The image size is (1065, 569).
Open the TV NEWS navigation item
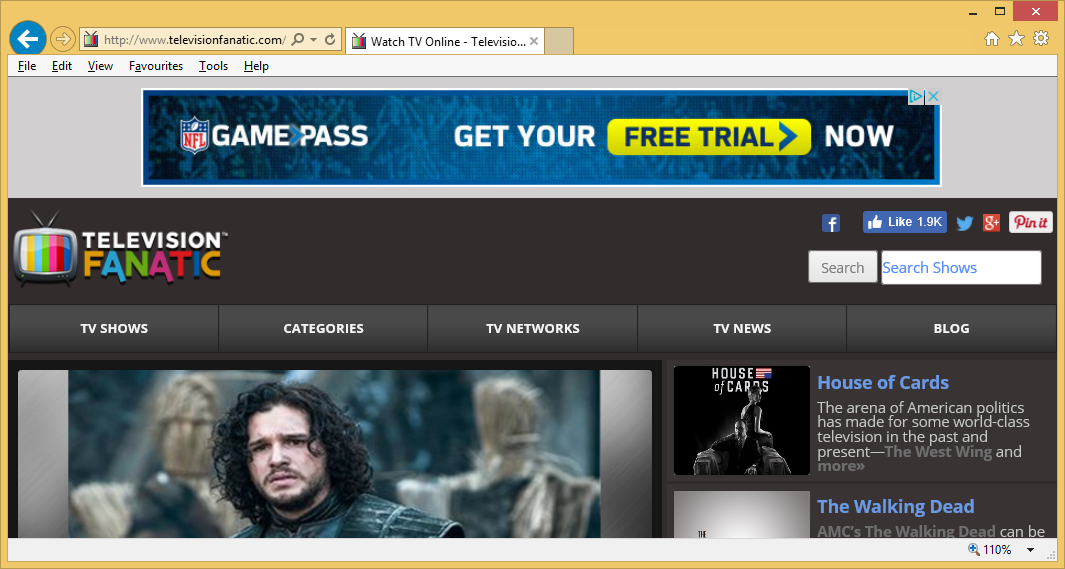742,329
